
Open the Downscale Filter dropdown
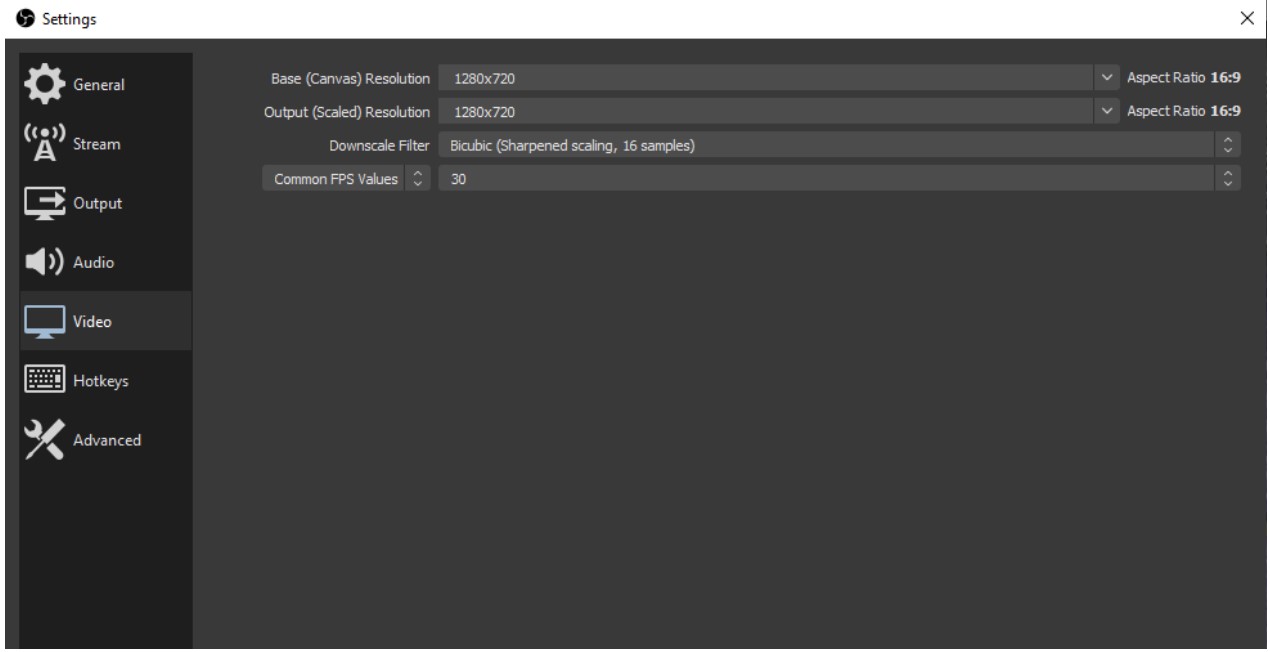[x=840, y=146]
